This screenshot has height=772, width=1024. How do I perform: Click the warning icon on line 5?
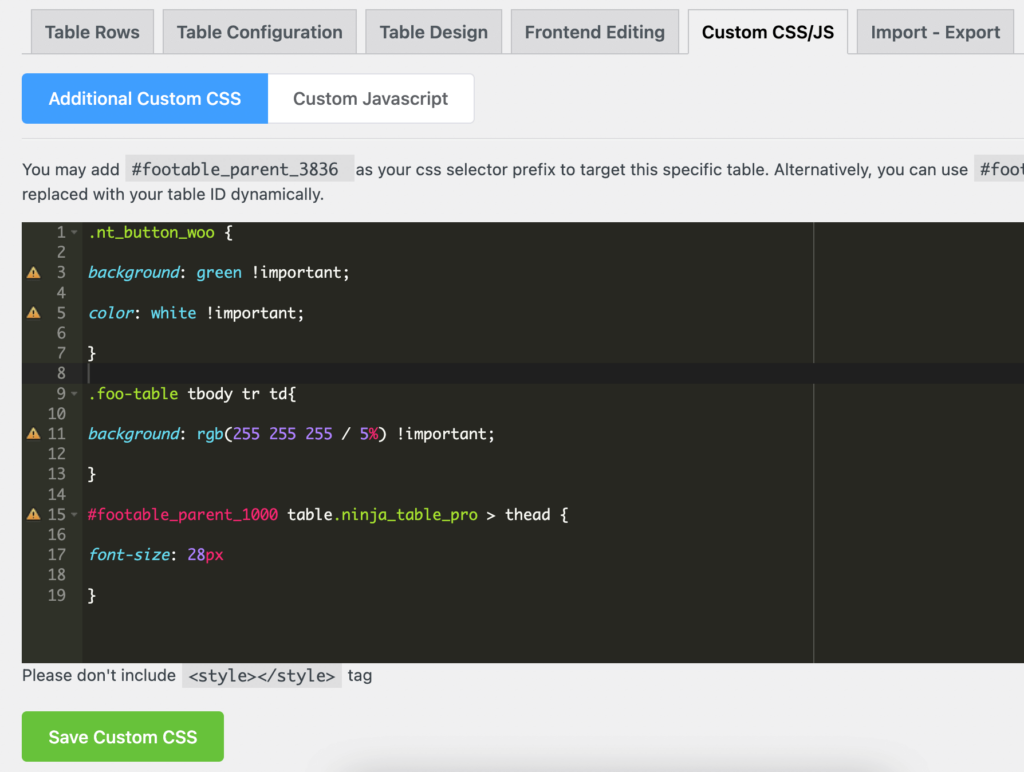point(33,313)
